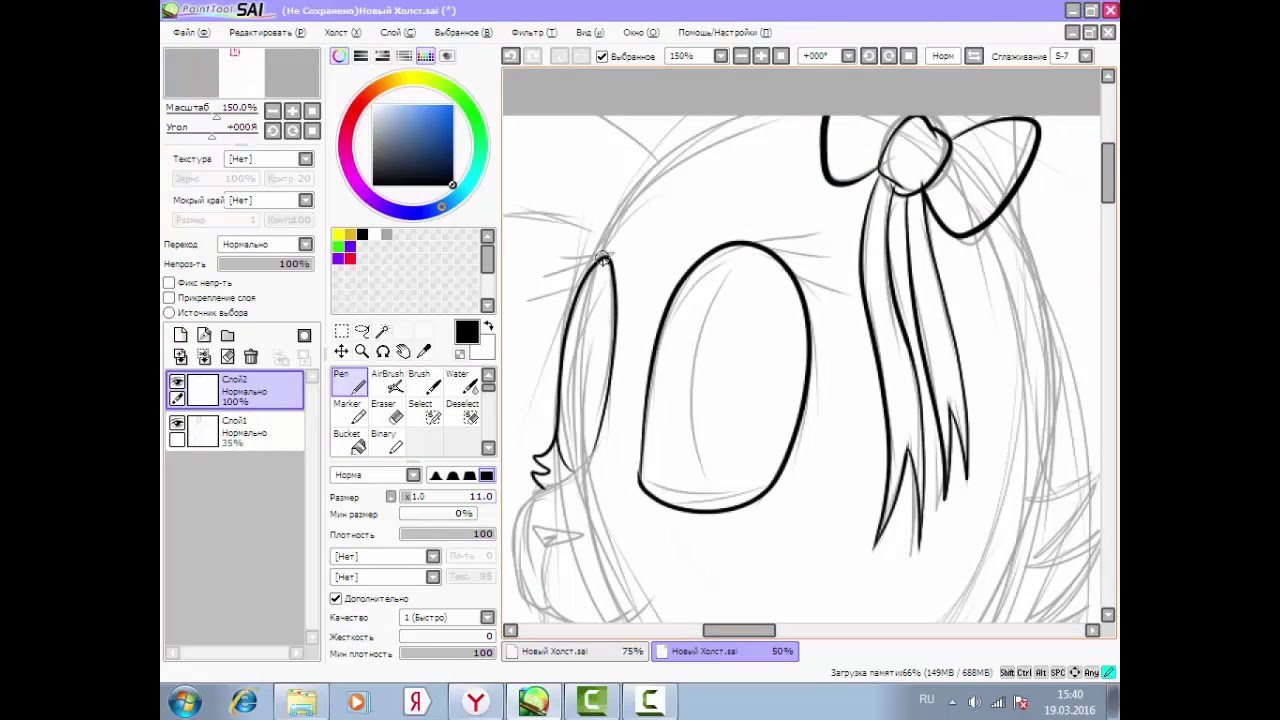Activate the rotate canvas tool
This screenshot has height=720, width=1280.
pyautogui.click(x=383, y=351)
